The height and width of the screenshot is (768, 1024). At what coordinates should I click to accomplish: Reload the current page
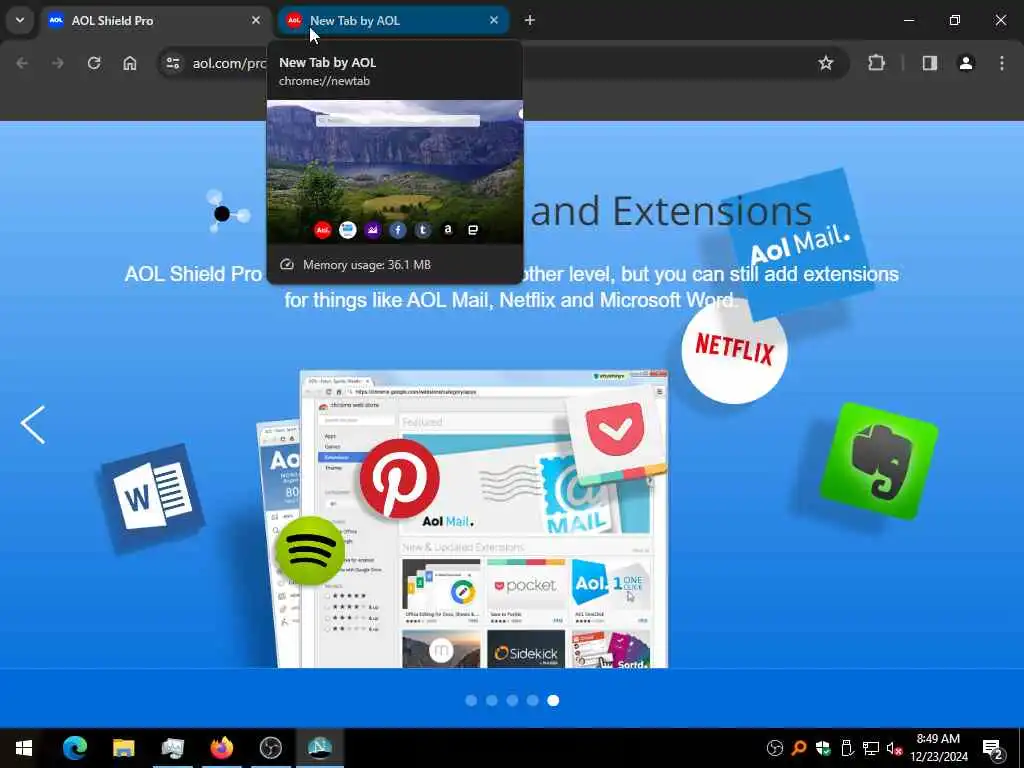click(94, 63)
